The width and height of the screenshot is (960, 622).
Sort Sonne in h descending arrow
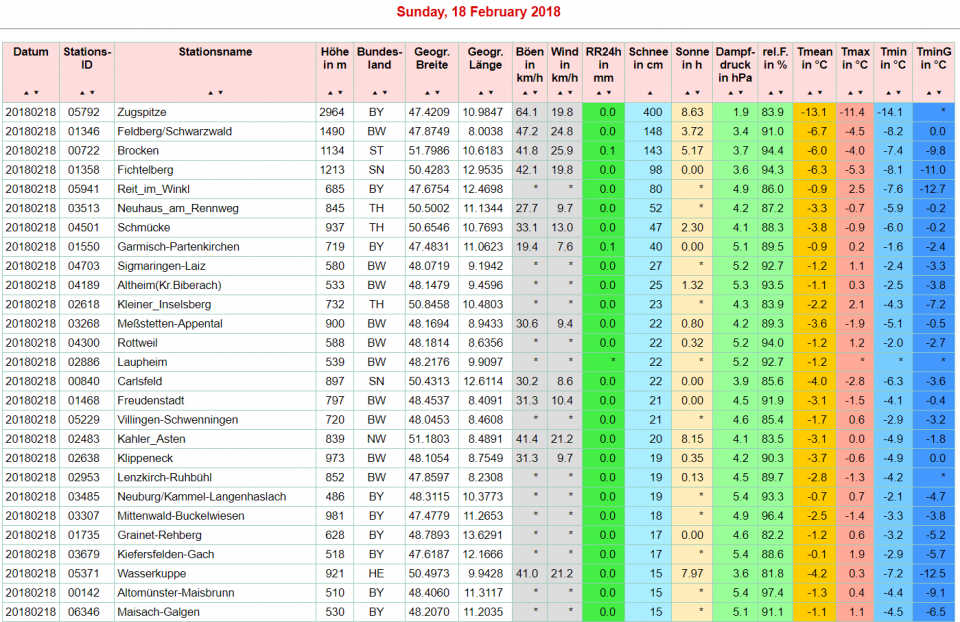click(x=697, y=92)
